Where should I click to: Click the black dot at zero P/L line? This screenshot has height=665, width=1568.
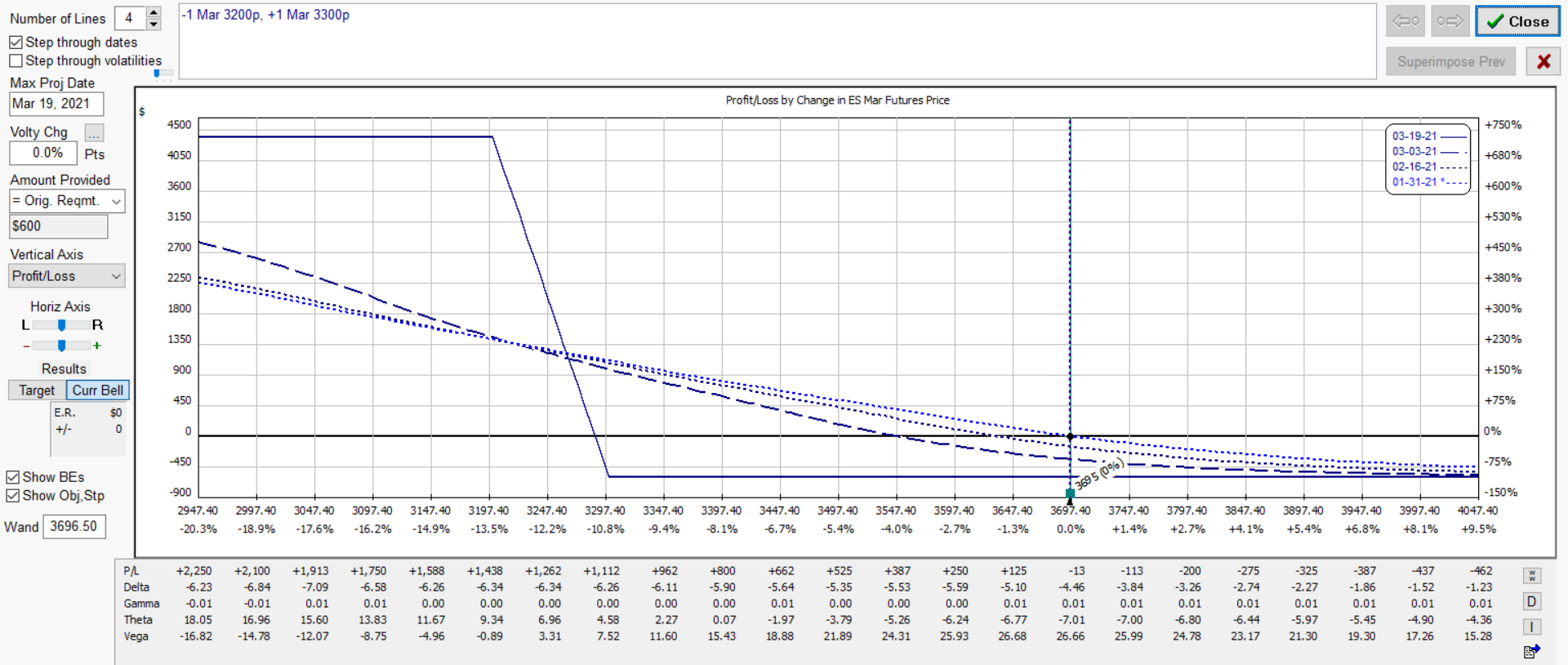coord(1071,436)
